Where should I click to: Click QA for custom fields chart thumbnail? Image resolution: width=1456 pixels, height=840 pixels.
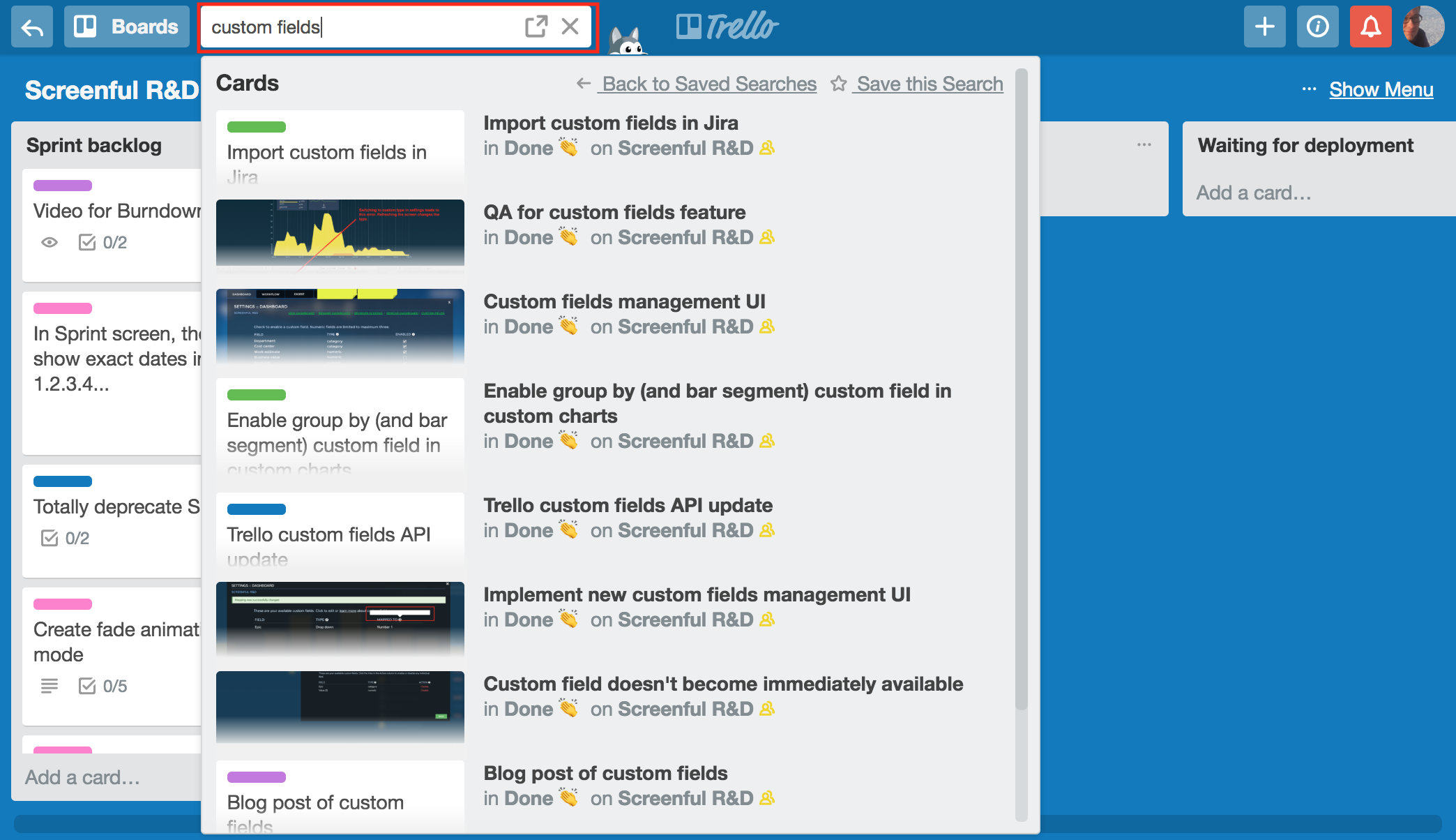[340, 234]
